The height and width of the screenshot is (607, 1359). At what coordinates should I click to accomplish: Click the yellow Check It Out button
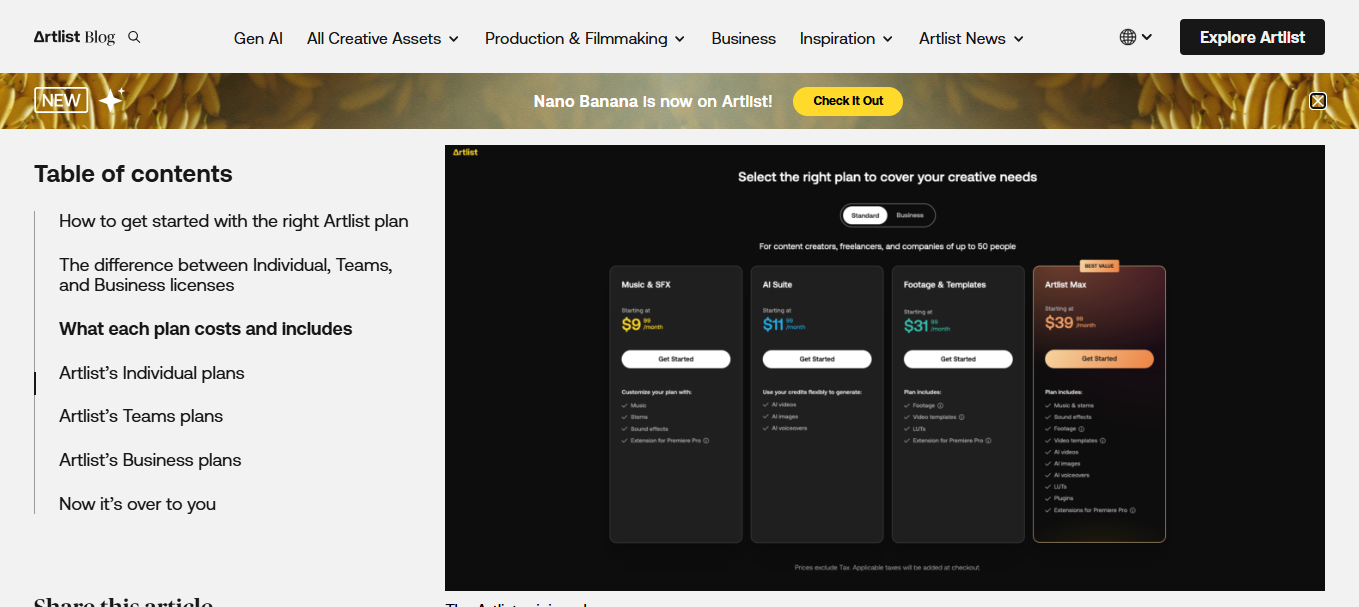(x=847, y=101)
